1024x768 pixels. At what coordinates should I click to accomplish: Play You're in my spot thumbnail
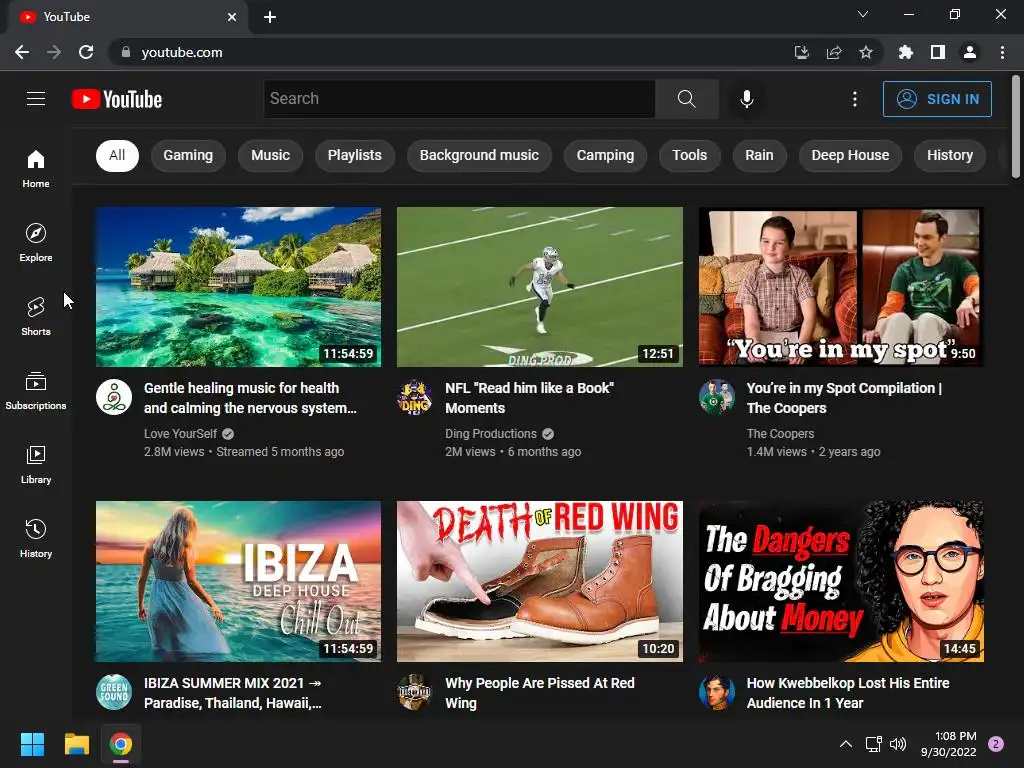click(841, 287)
